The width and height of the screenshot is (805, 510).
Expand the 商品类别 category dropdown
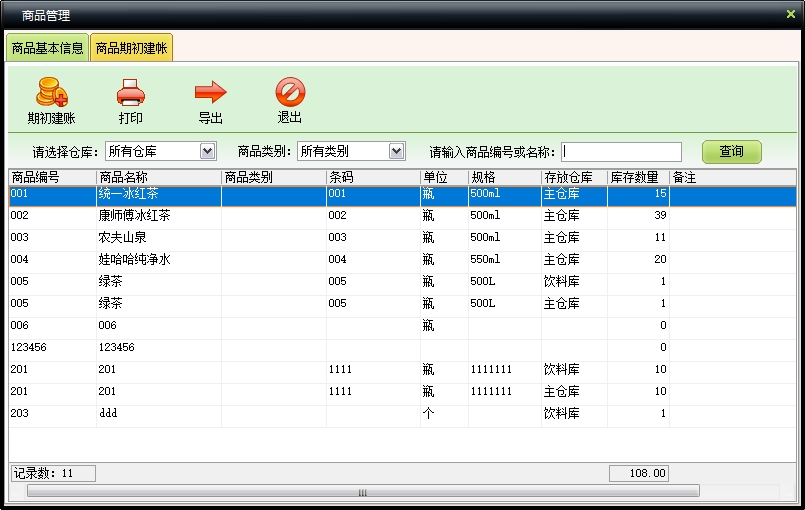point(396,151)
